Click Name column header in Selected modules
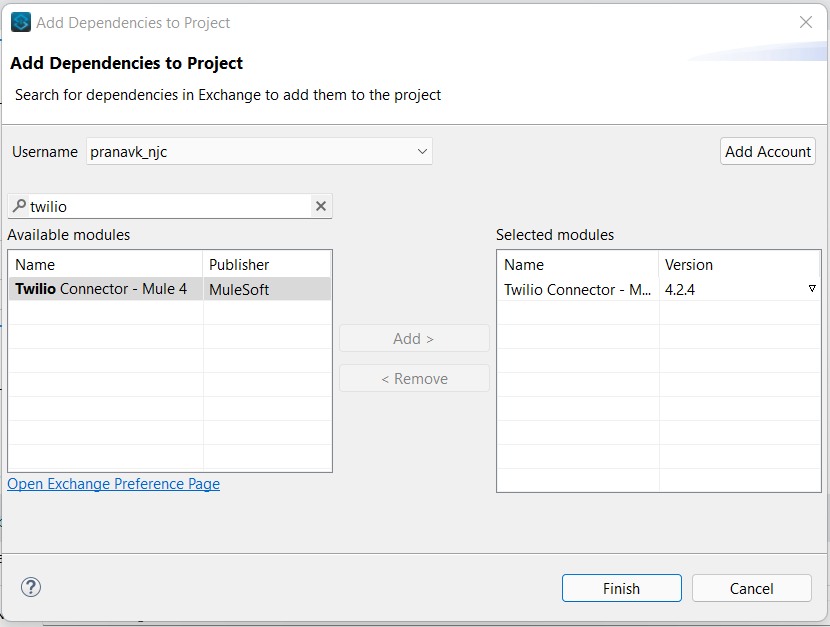Image resolution: width=830 pixels, height=627 pixels. pyautogui.click(x=578, y=264)
